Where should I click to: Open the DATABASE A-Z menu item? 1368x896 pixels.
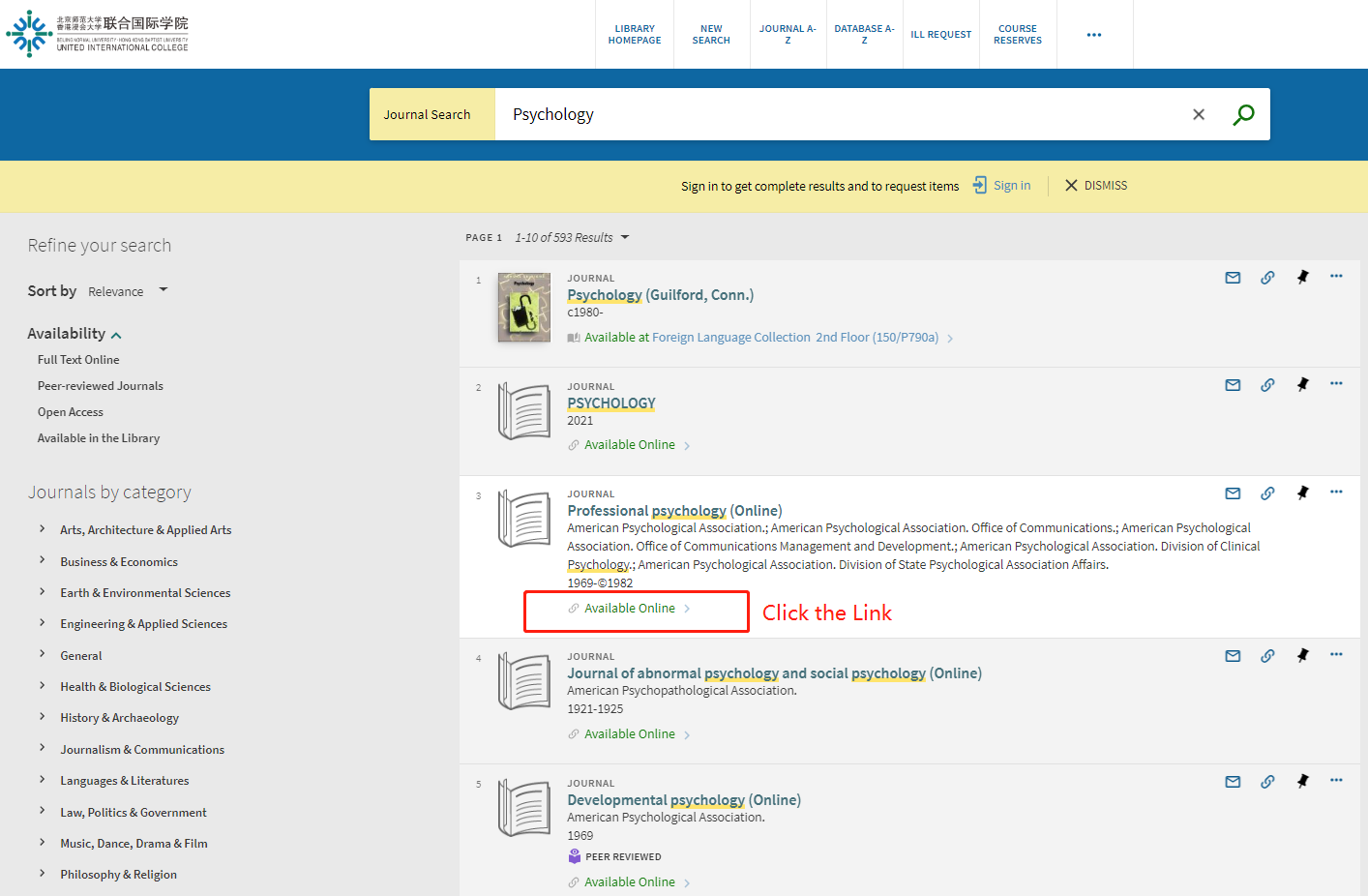(x=864, y=34)
